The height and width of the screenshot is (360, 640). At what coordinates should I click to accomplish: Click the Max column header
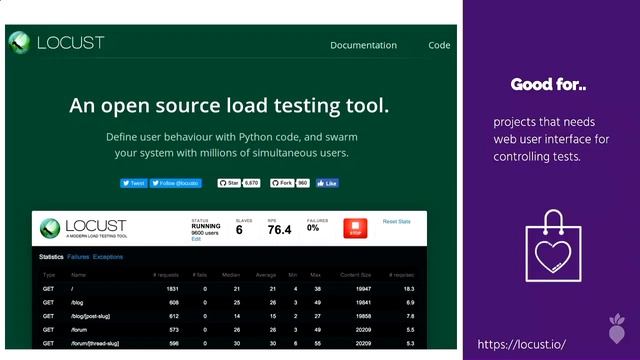click(316, 275)
